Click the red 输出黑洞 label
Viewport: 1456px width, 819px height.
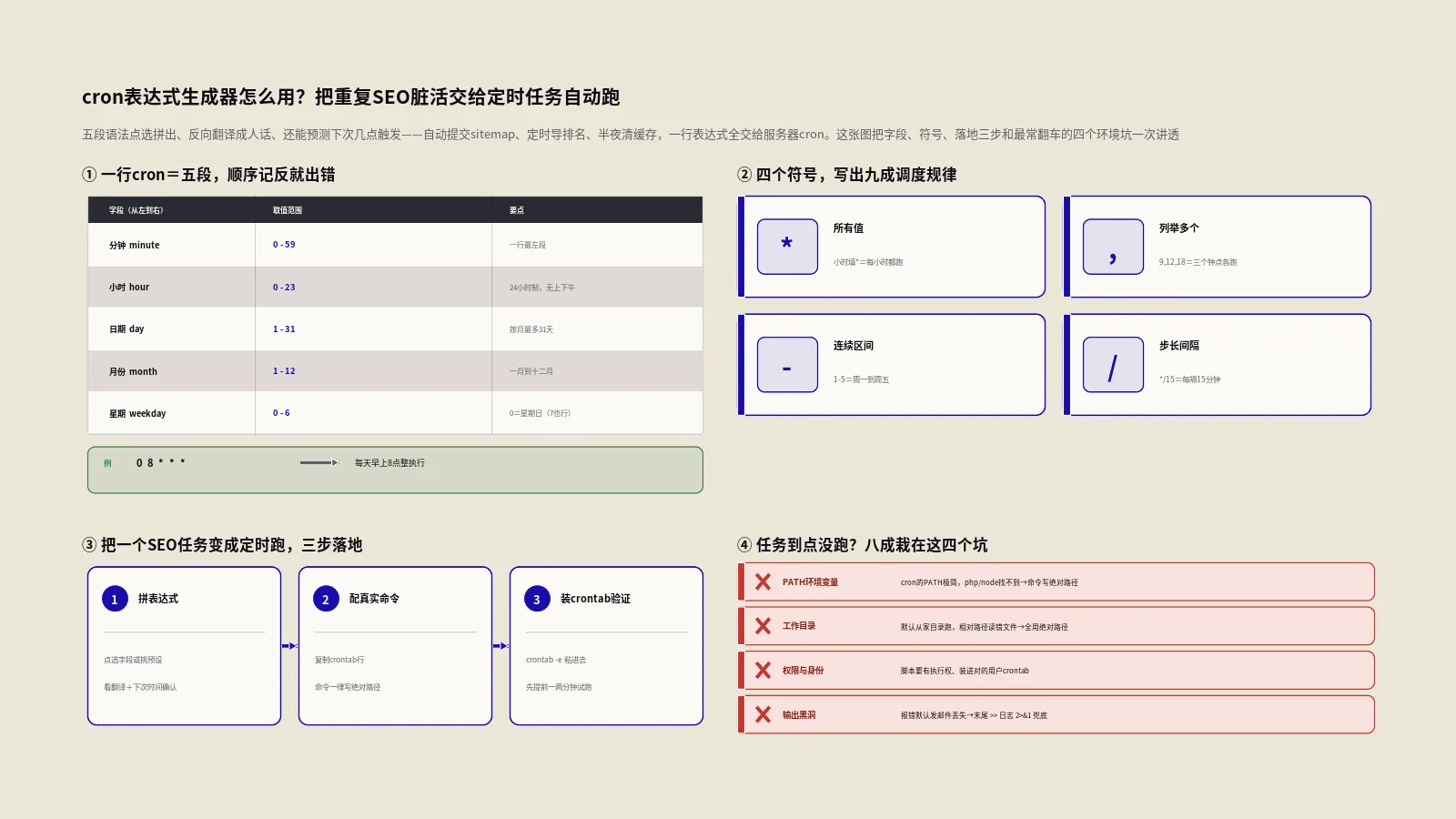pyautogui.click(x=799, y=715)
